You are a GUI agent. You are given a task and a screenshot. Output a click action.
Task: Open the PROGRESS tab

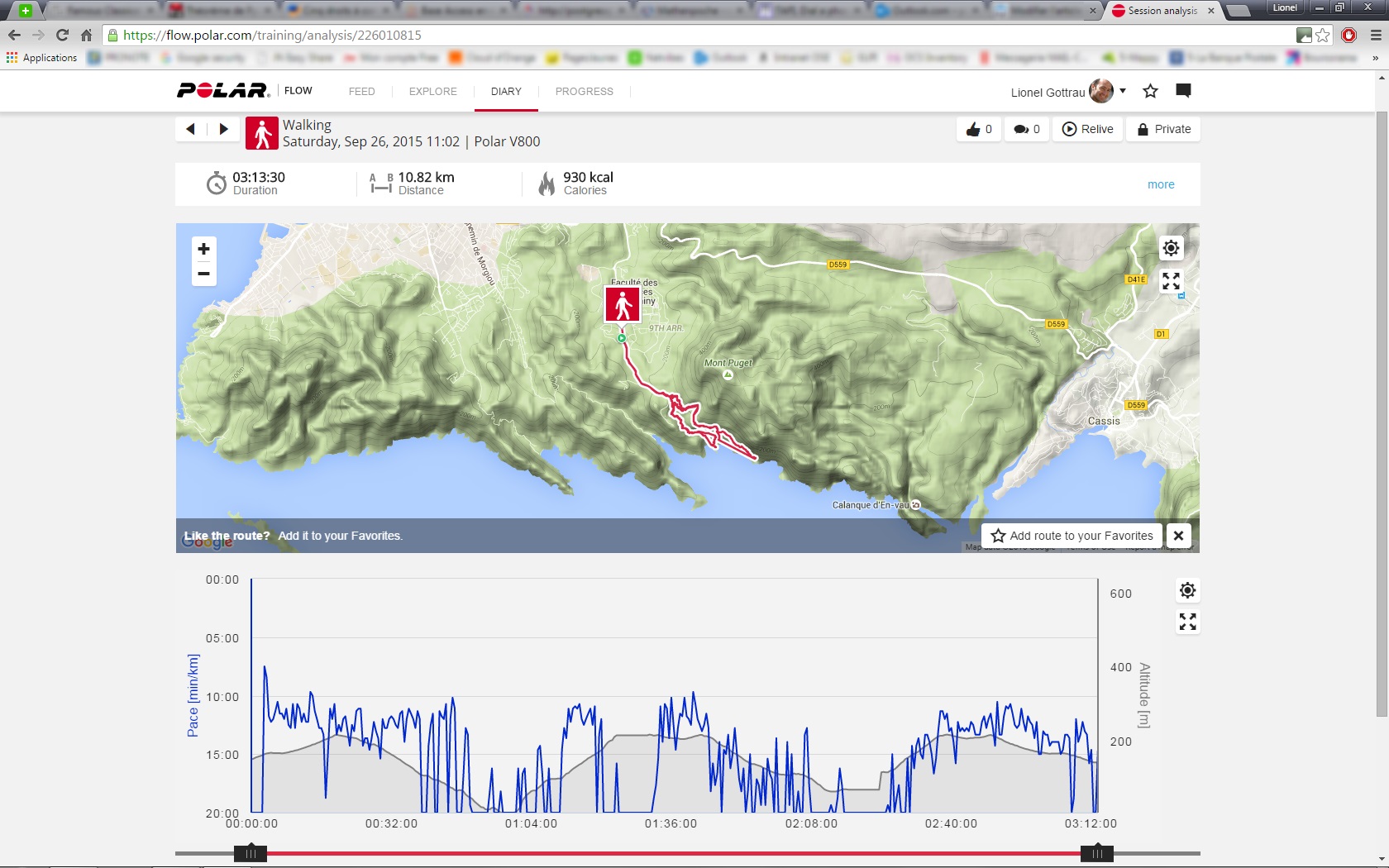tap(585, 92)
